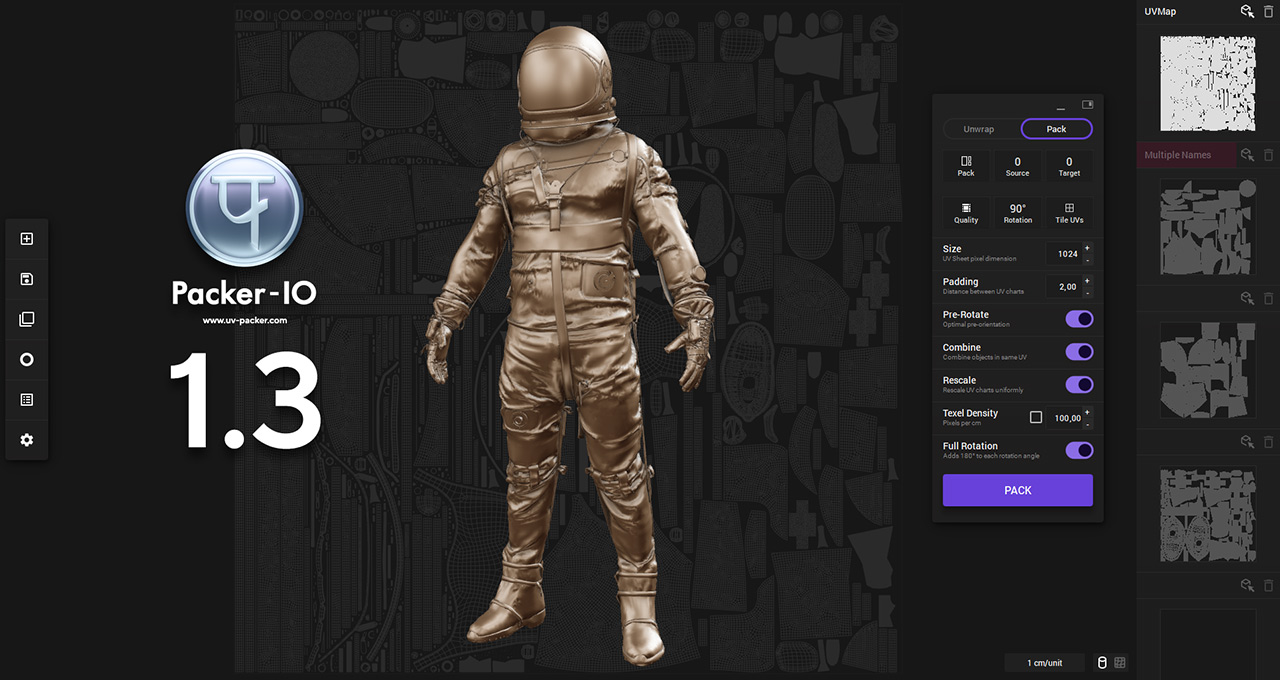Toggle the Pre-Rotate switch
The height and width of the screenshot is (680, 1280).
pyautogui.click(x=1079, y=319)
